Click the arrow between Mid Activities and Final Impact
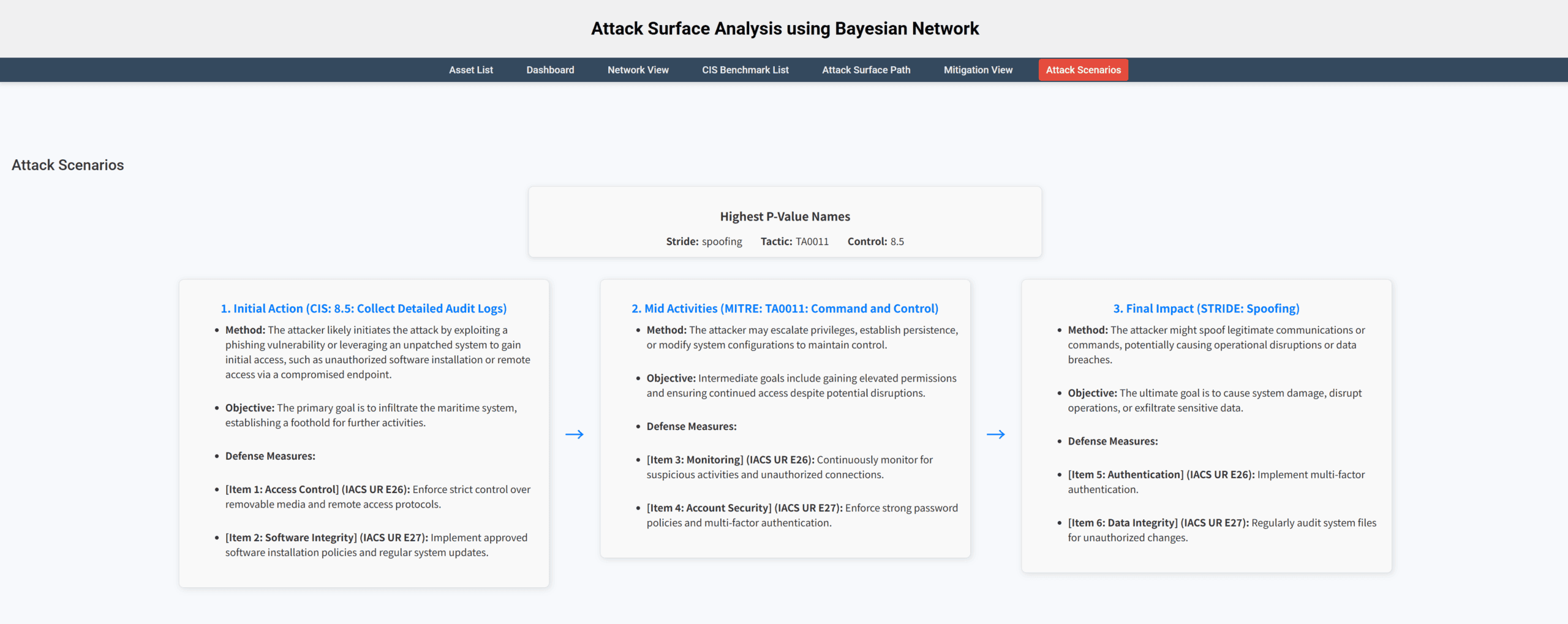The width and height of the screenshot is (1568, 624). (x=996, y=434)
